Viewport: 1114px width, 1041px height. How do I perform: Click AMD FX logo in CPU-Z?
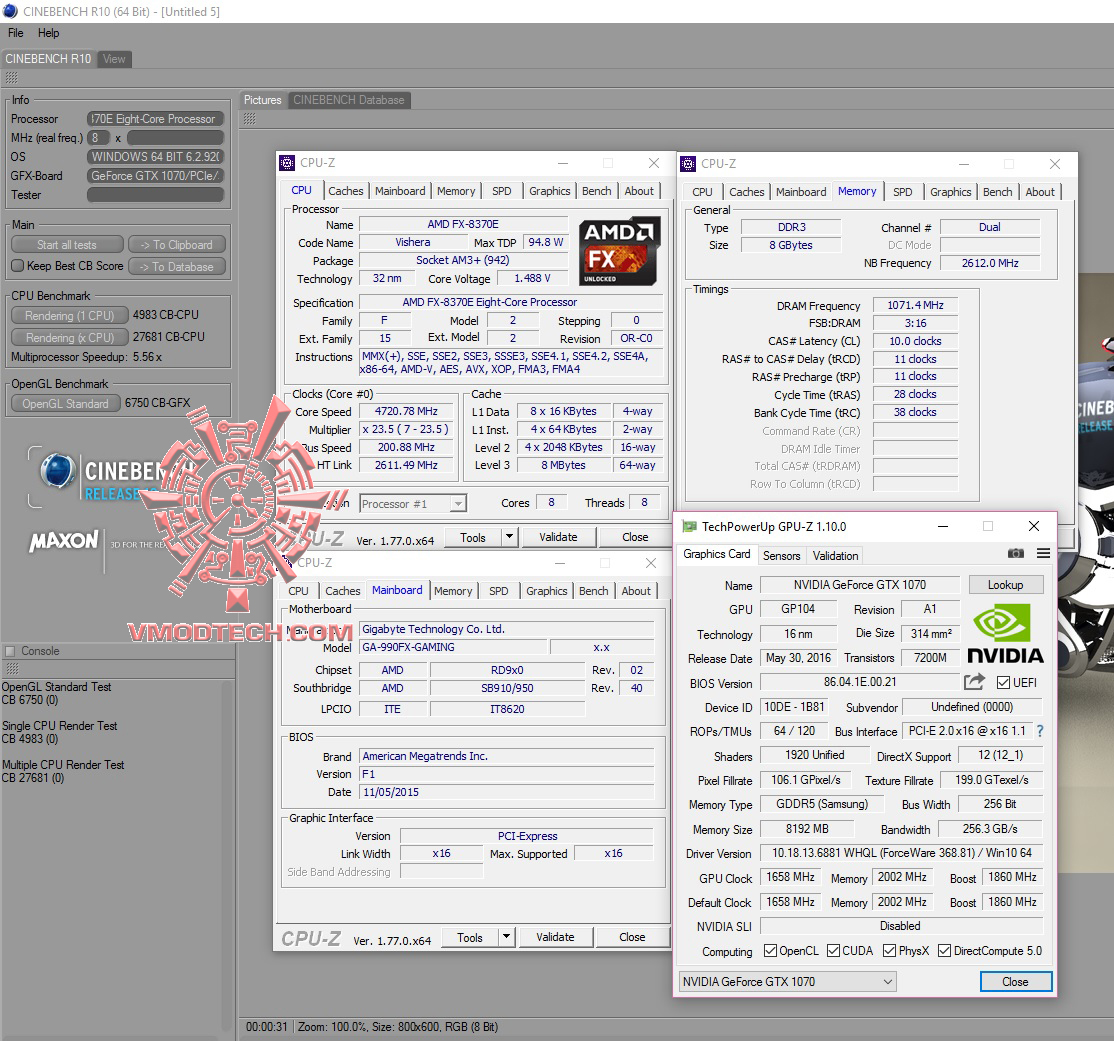point(620,251)
